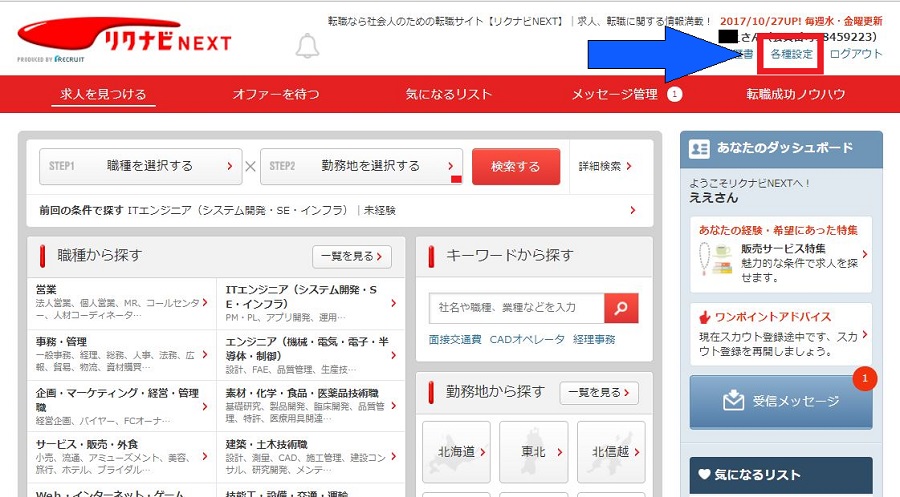This screenshot has width=900, height=497.
Task: Open the notification bell
Action: pyautogui.click(x=307, y=46)
